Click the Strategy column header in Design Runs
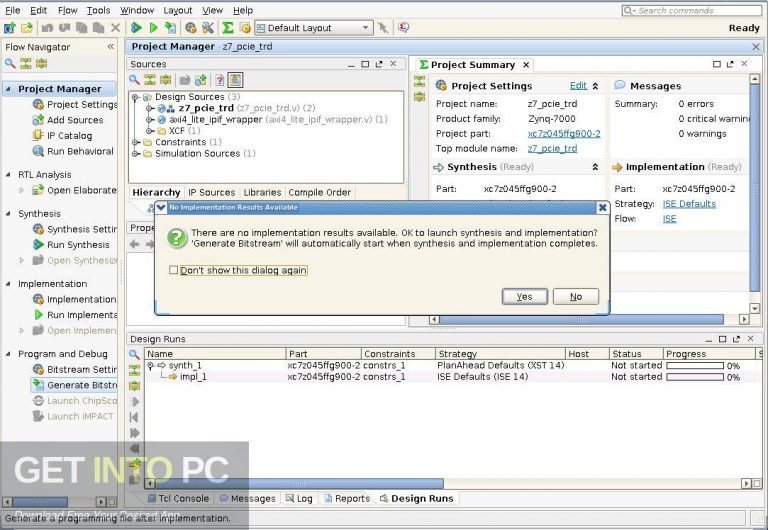Screen dimensions: 768x530 point(500,354)
